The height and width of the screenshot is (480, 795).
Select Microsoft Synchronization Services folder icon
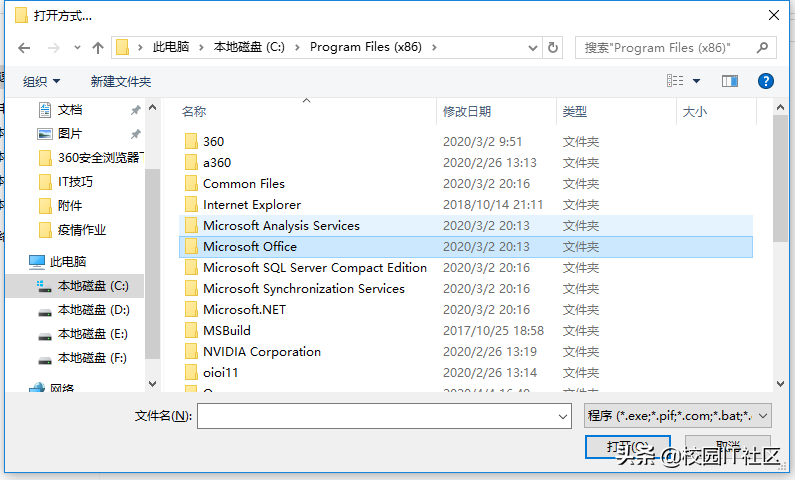coord(191,288)
